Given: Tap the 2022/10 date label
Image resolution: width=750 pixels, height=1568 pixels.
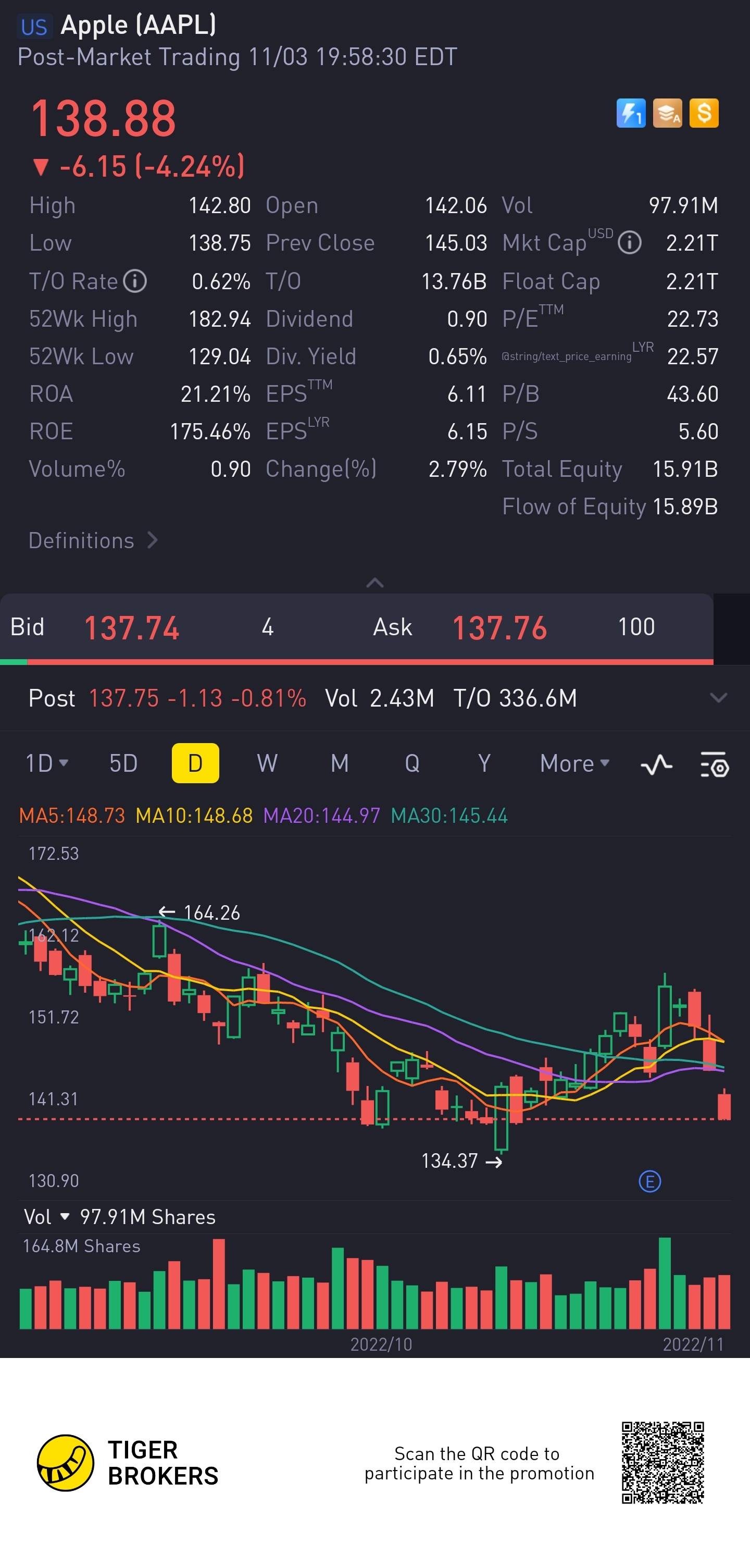Looking at the screenshot, I should pos(381,1344).
